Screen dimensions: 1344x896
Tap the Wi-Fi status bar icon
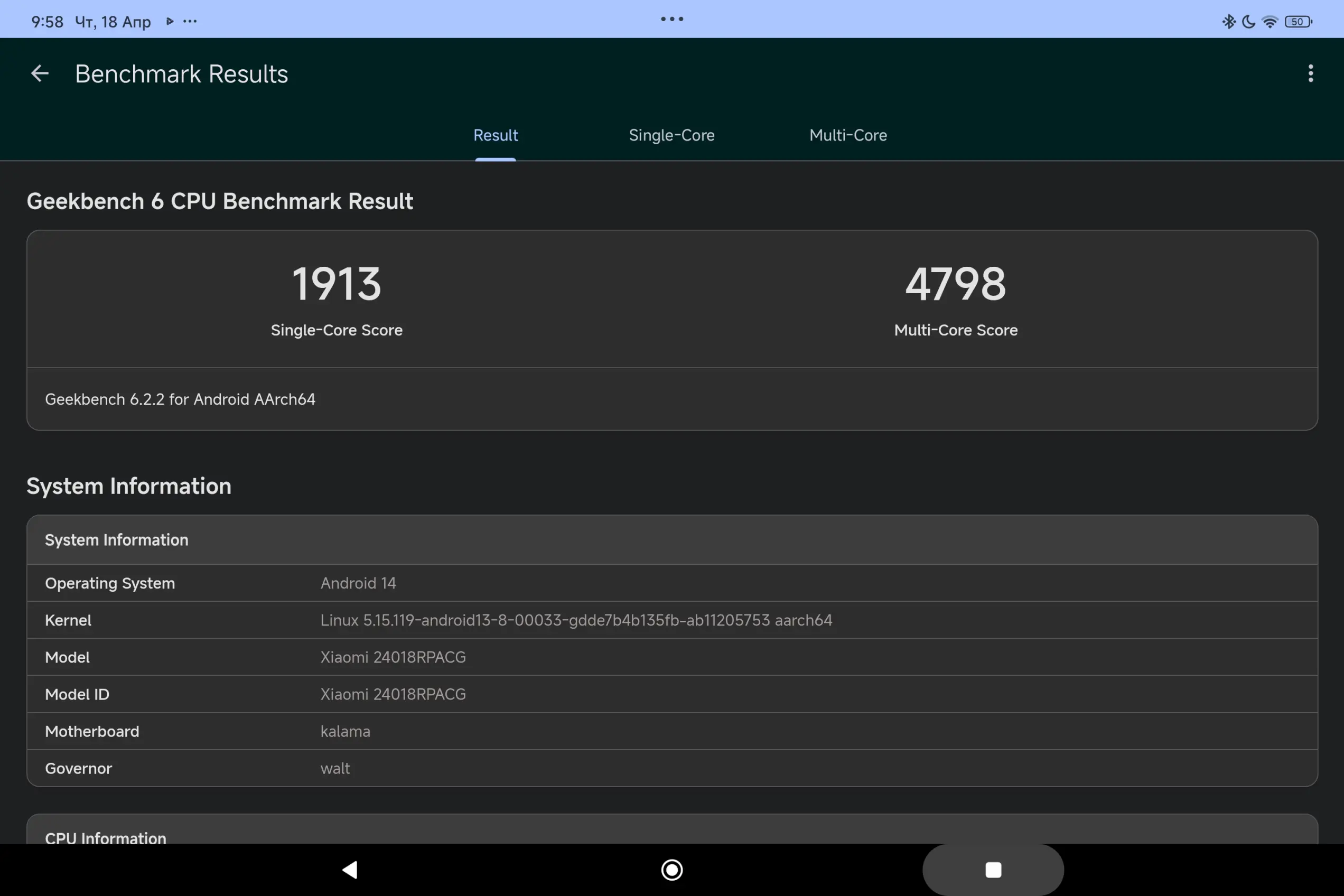click(x=1269, y=22)
